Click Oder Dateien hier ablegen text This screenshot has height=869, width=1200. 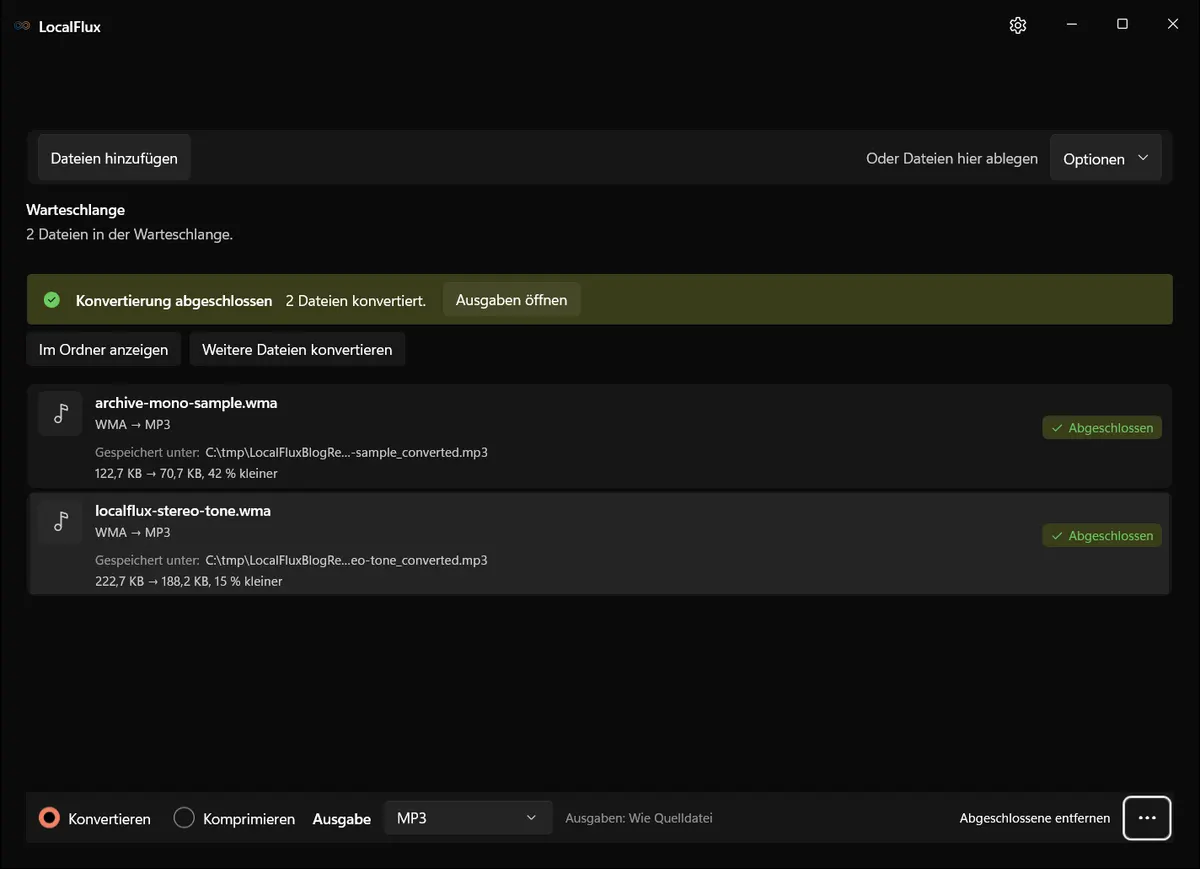point(952,159)
